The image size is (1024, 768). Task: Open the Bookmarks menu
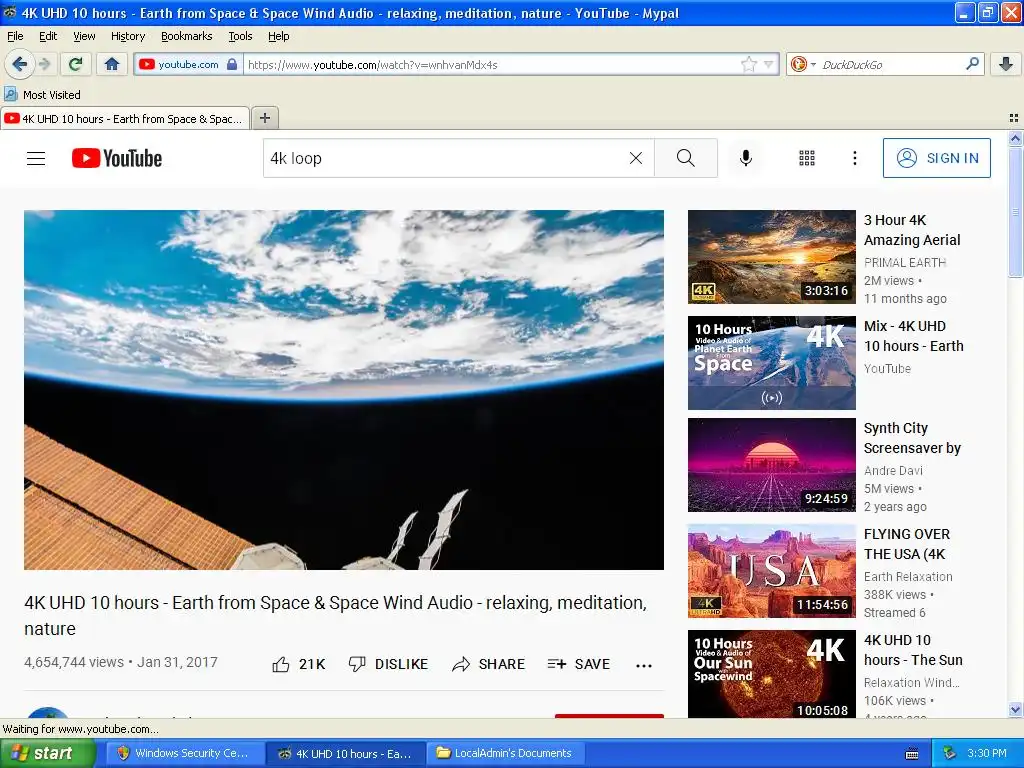click(x=187, y=36)
